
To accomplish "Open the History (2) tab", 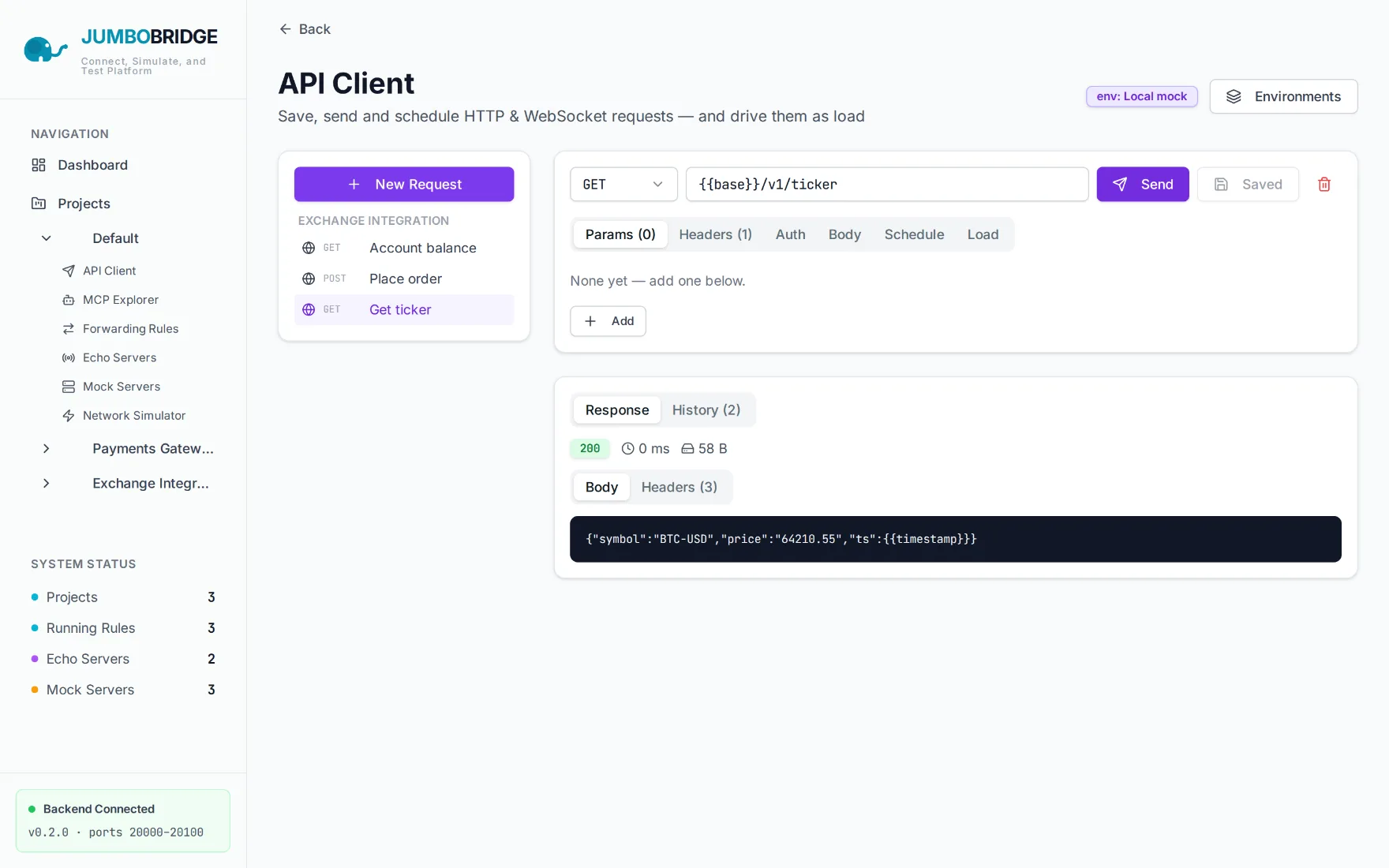I will tap(706, 410).
